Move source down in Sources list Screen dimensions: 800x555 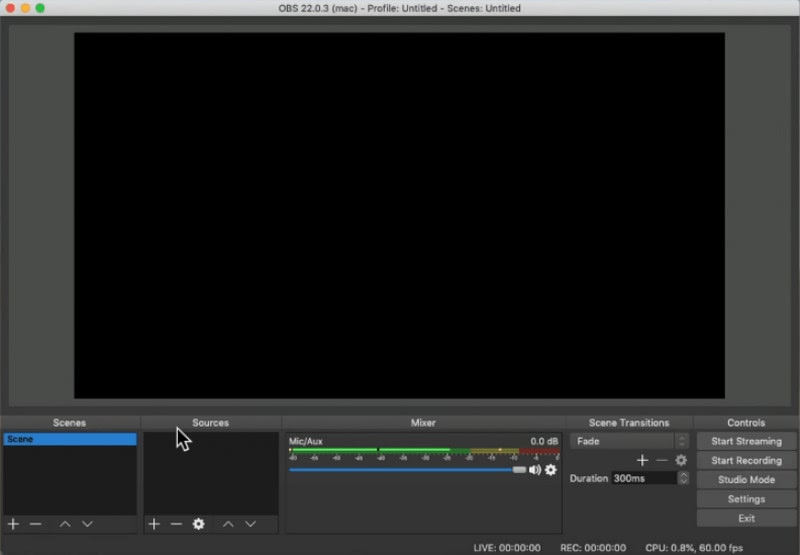tap(250, 524)
